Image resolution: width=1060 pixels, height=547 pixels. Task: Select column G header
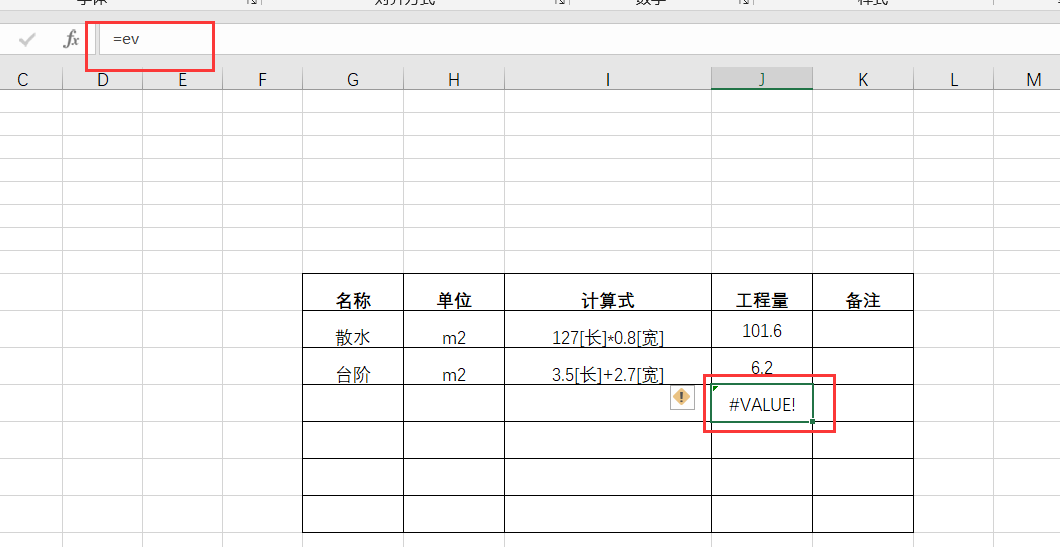tap(353, 80)
